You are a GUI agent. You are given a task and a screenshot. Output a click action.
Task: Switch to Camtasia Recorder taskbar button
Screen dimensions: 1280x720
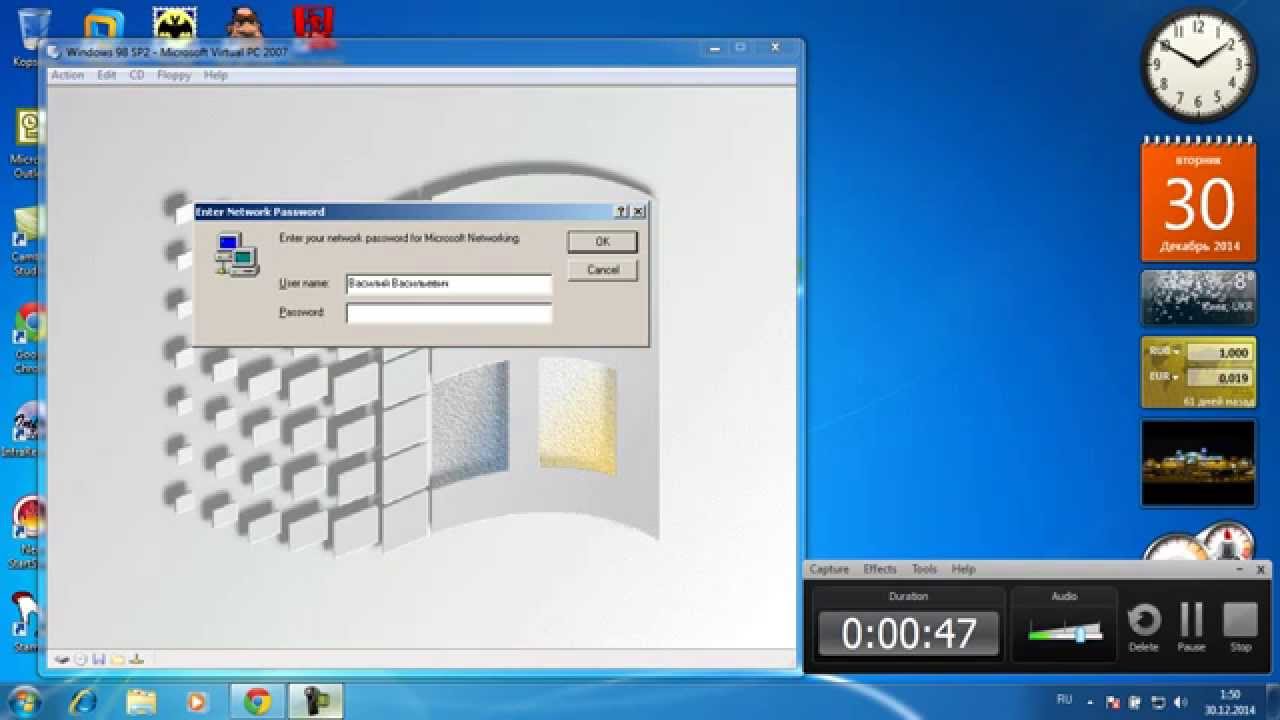pos(315,702)
